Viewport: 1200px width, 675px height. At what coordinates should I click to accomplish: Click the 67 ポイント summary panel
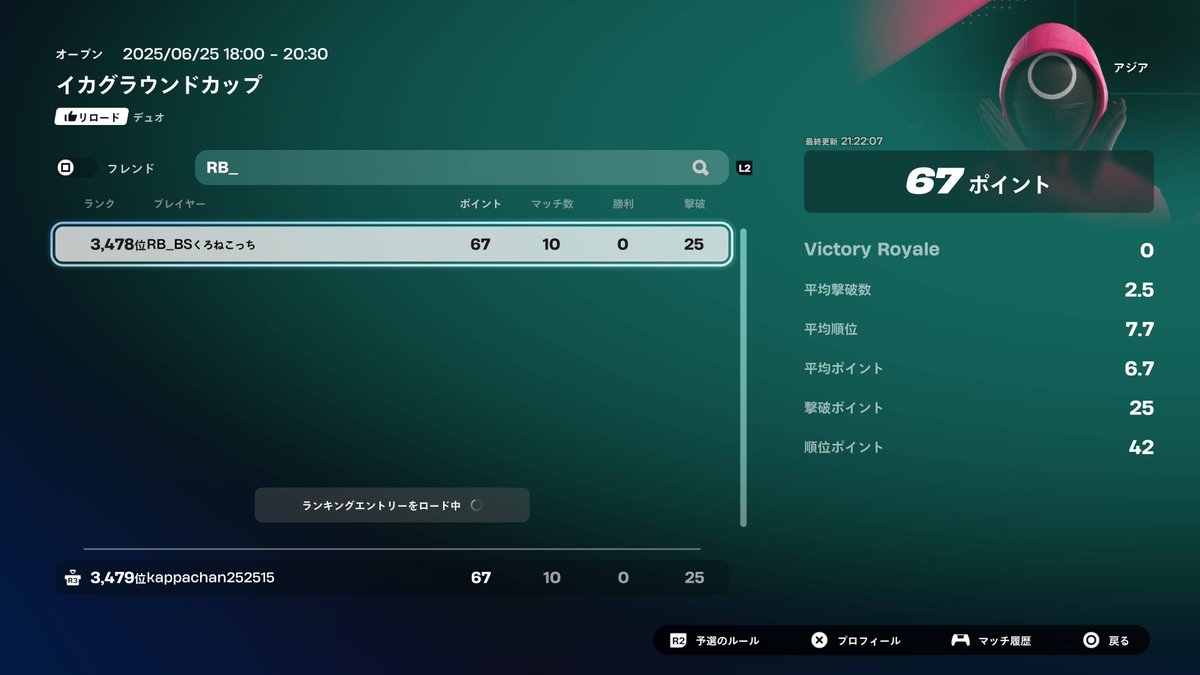(979, 182)
